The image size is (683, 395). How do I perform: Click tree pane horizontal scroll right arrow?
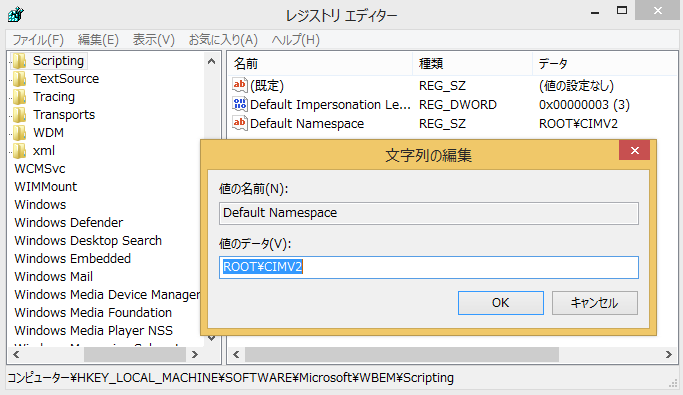click(x=195, y=354)
